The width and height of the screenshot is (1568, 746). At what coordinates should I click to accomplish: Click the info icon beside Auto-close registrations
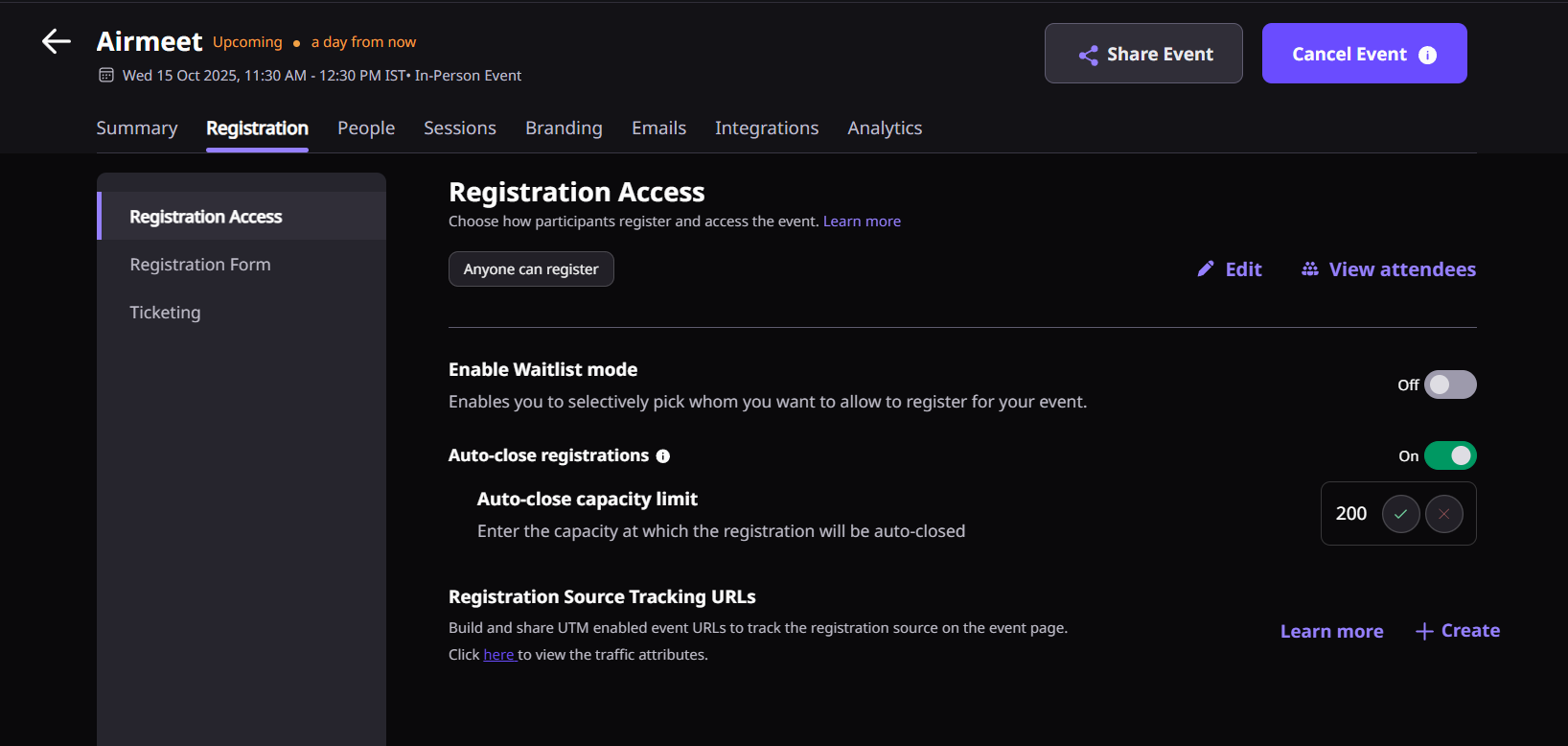pyautogui.click(x=663, y=456)
